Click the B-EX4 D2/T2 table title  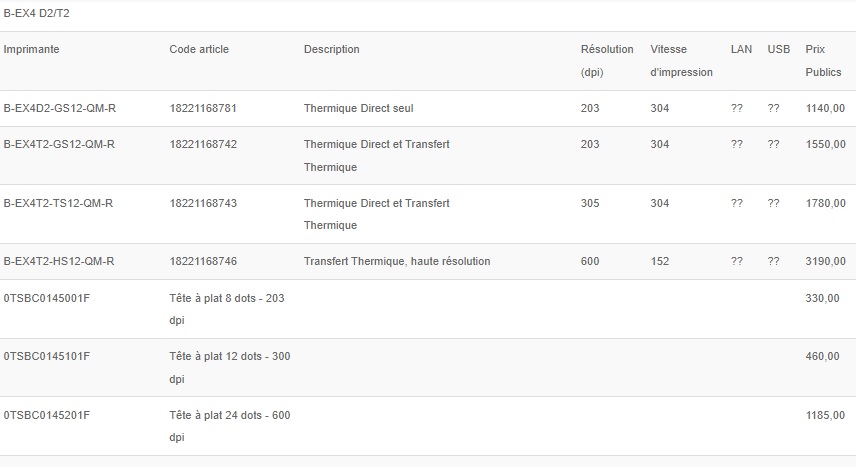(37, 14)
